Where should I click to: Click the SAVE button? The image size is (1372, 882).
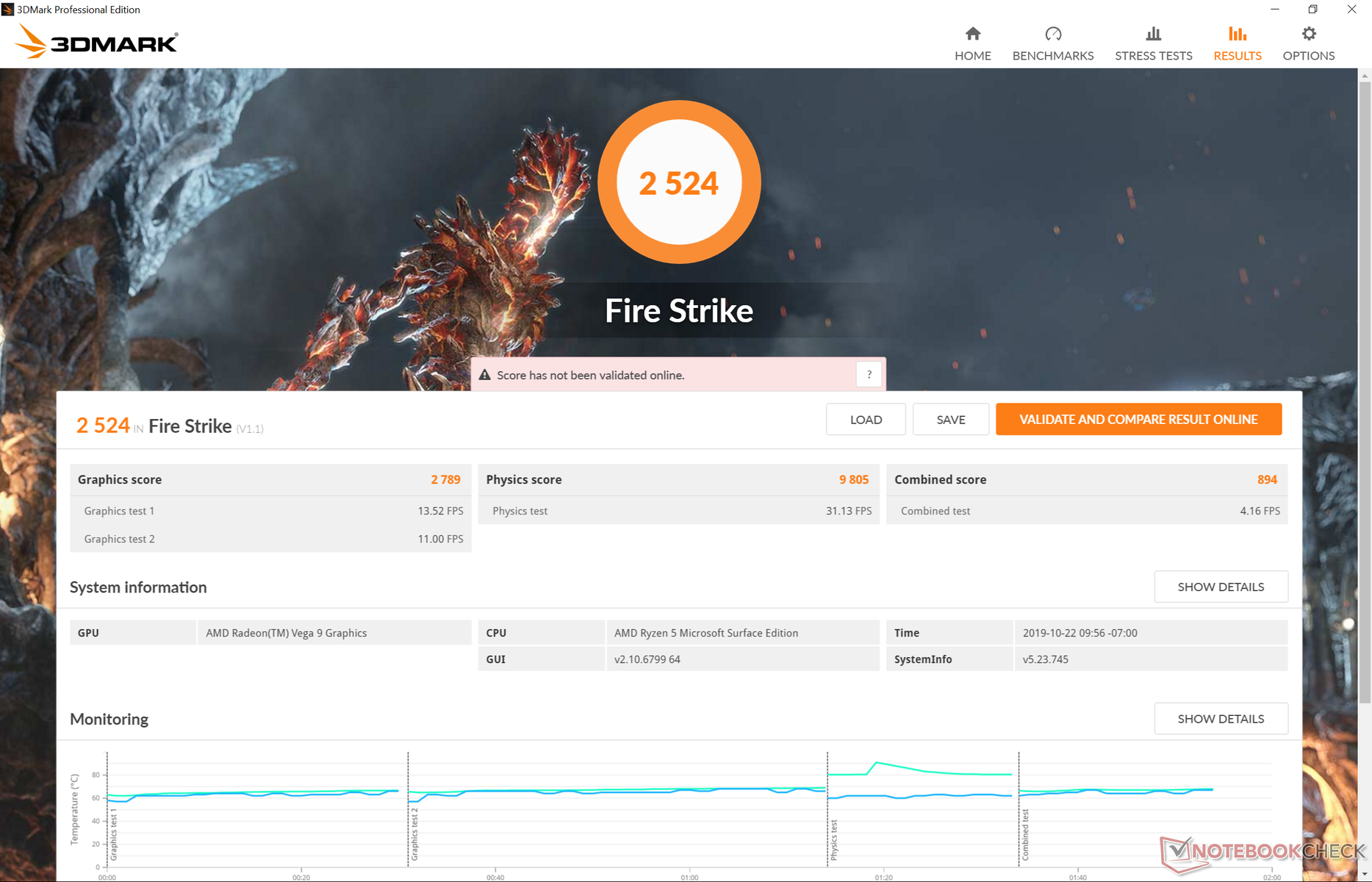[951, 420]
